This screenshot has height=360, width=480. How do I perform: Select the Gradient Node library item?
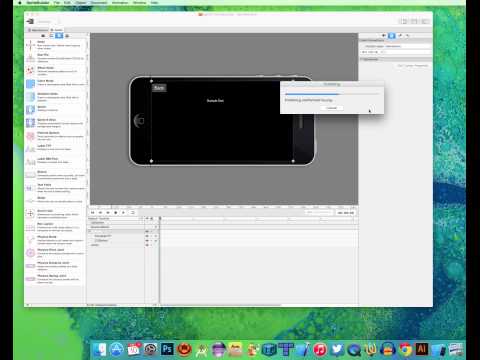[x=55, y=97]
